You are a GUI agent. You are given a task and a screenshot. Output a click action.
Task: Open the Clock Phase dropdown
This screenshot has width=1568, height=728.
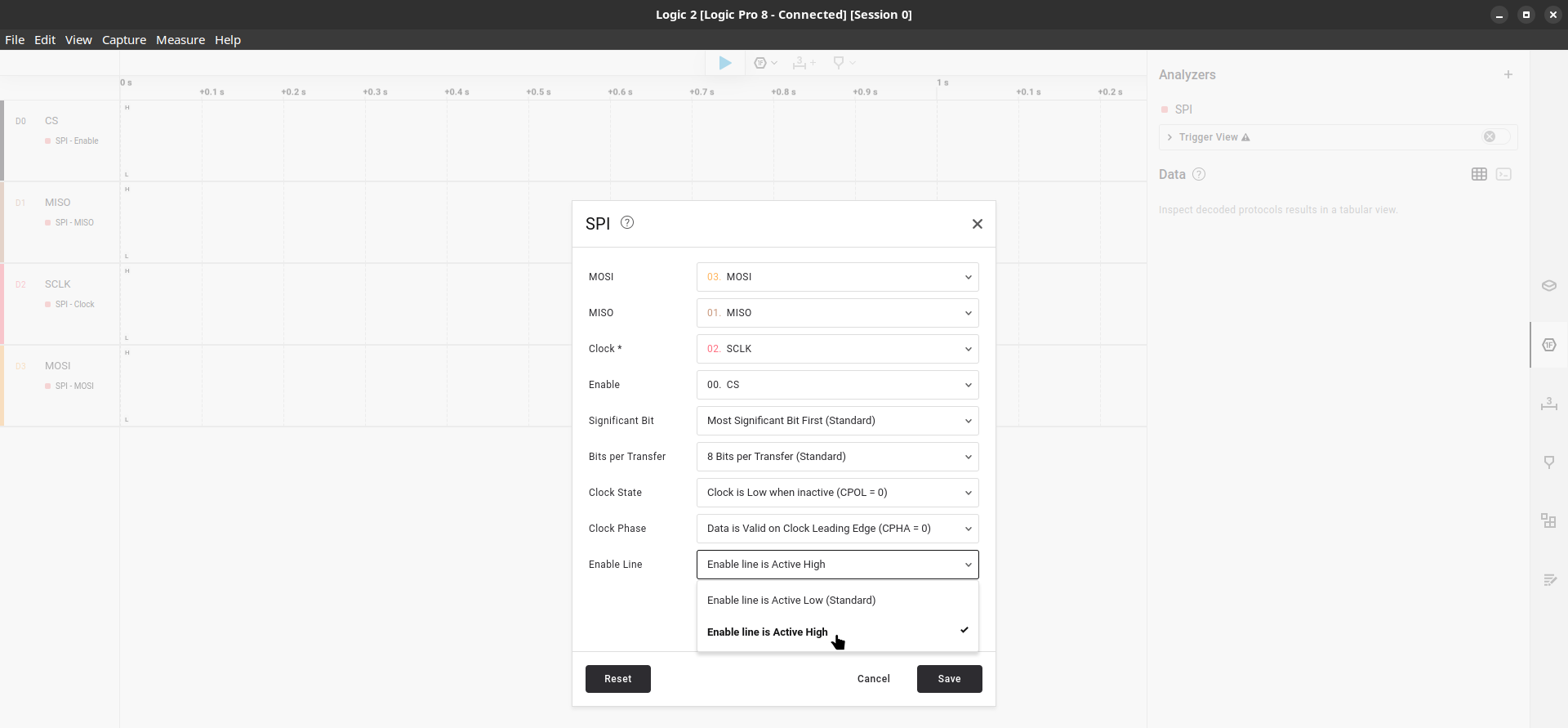click(x=837, y=529)
